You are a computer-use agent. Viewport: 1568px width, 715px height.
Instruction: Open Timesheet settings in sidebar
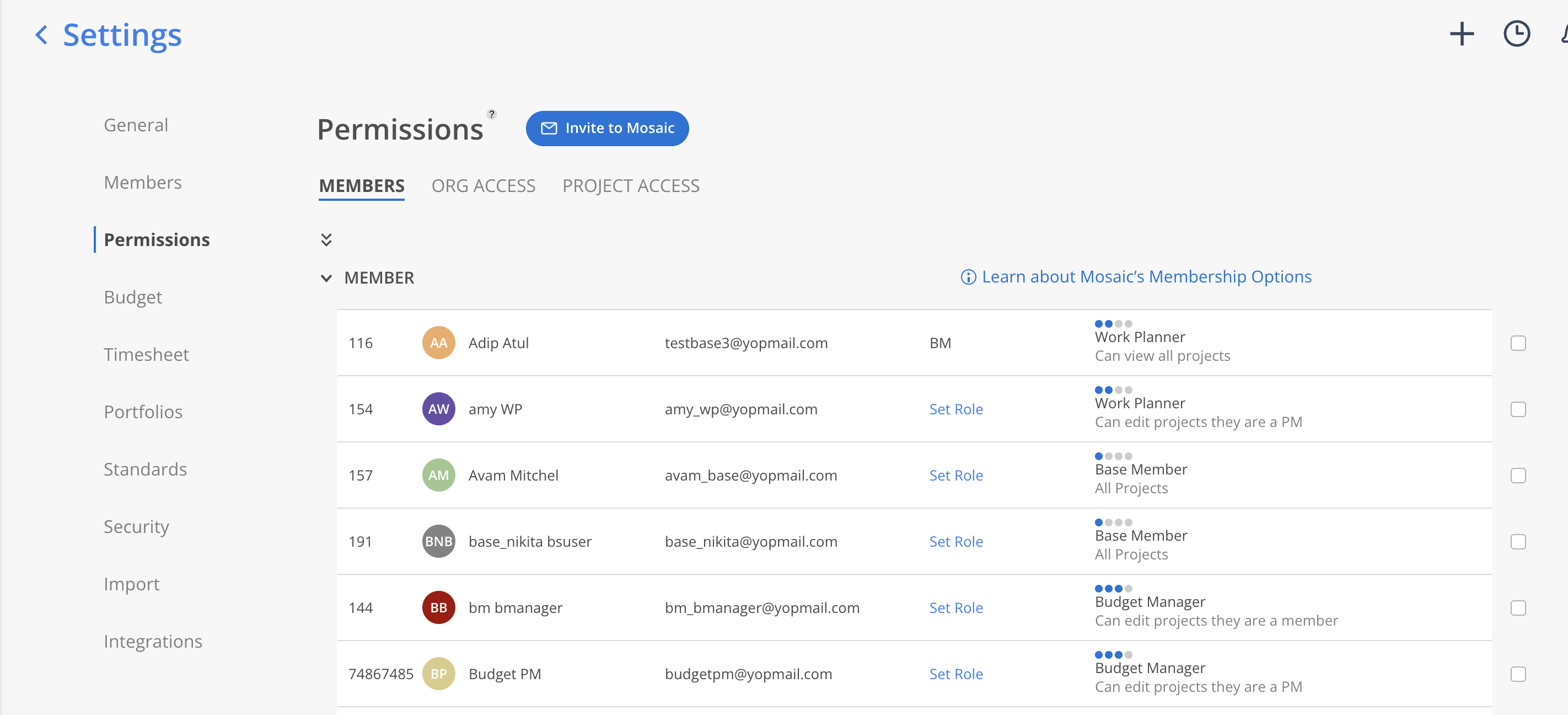(146, 354)
